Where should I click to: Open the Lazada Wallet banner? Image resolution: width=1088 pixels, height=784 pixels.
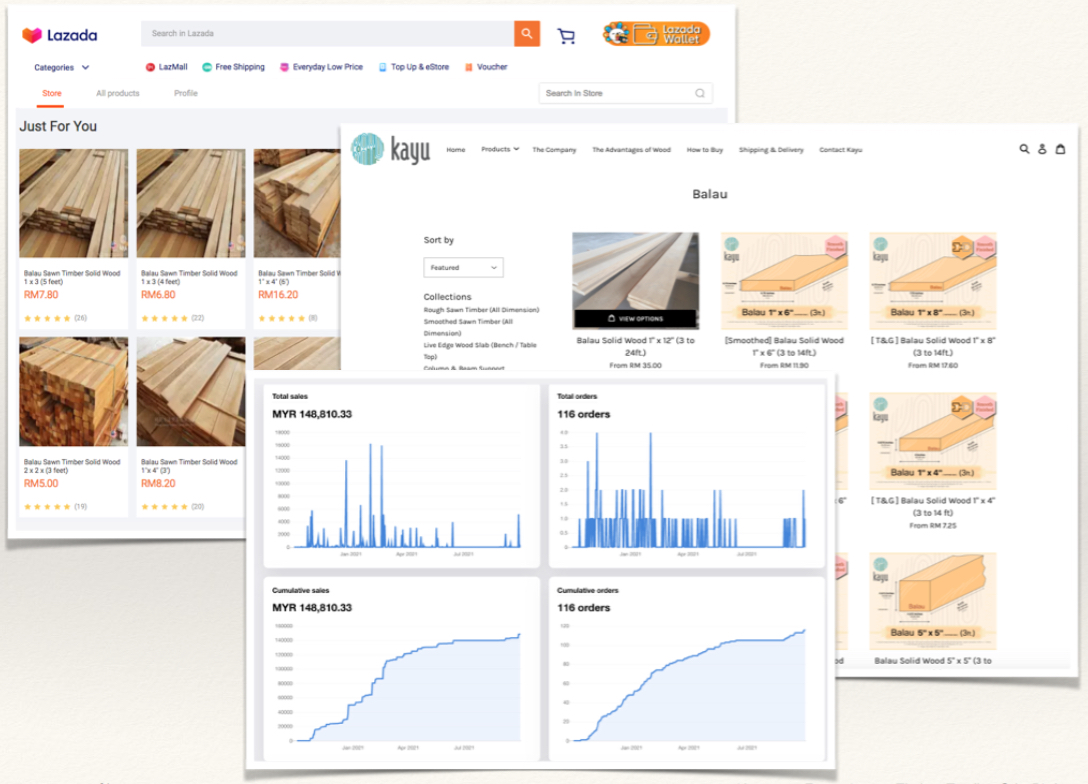656,33
